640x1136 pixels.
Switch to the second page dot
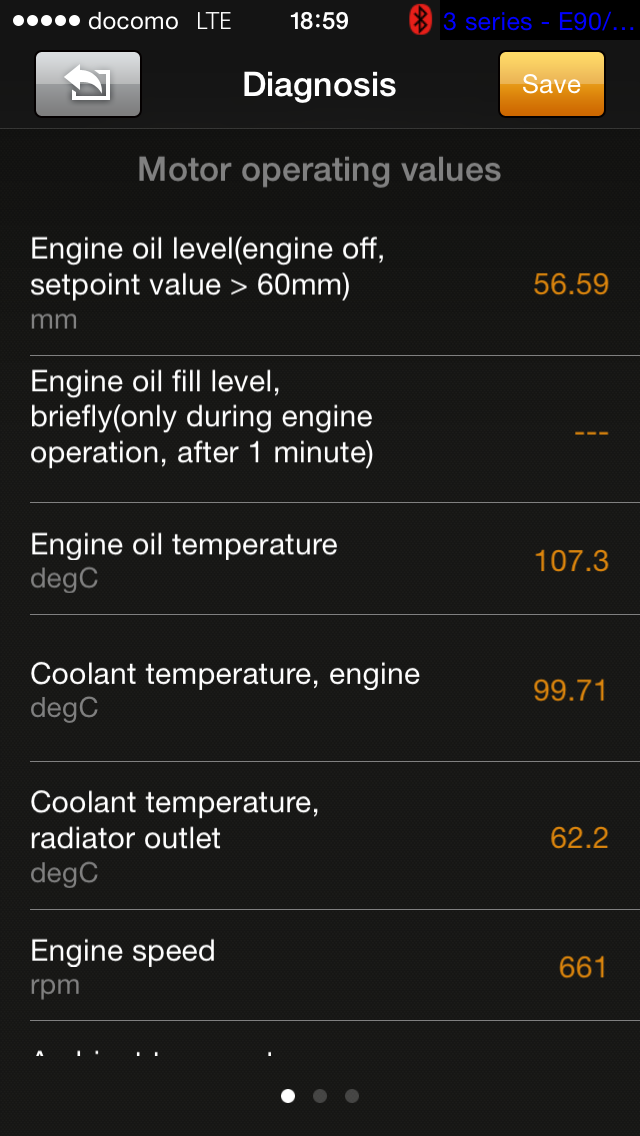(320, 1096)
